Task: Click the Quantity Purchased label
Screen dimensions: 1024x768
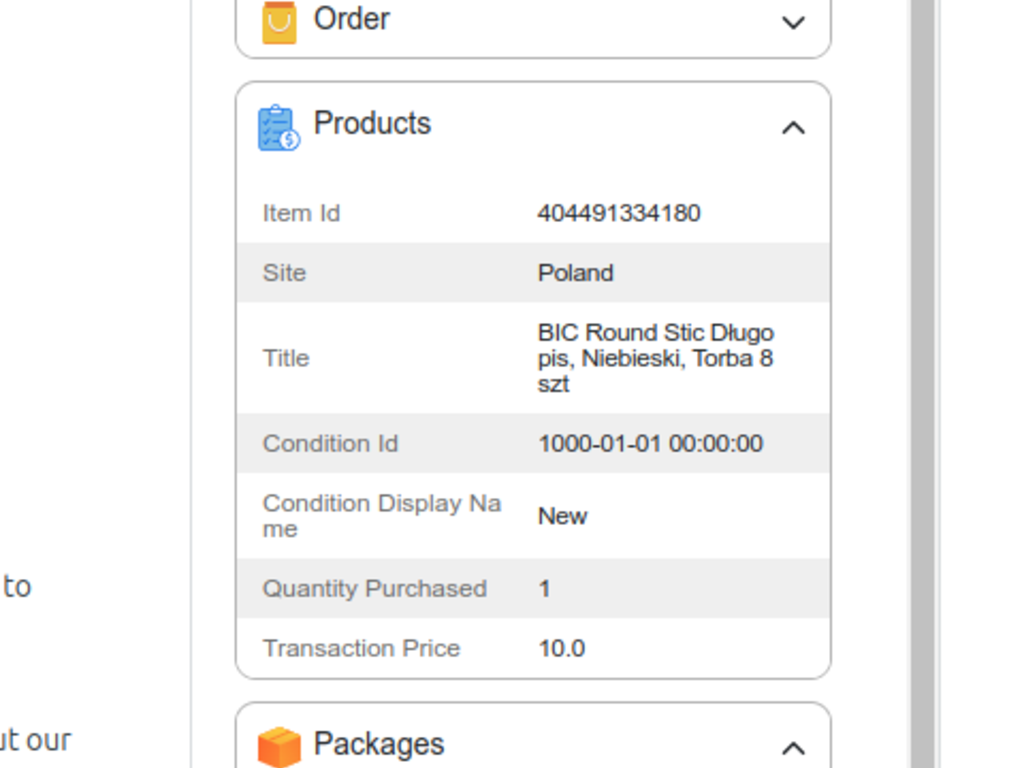Action: pyautogui.click(x=374, y=588)
